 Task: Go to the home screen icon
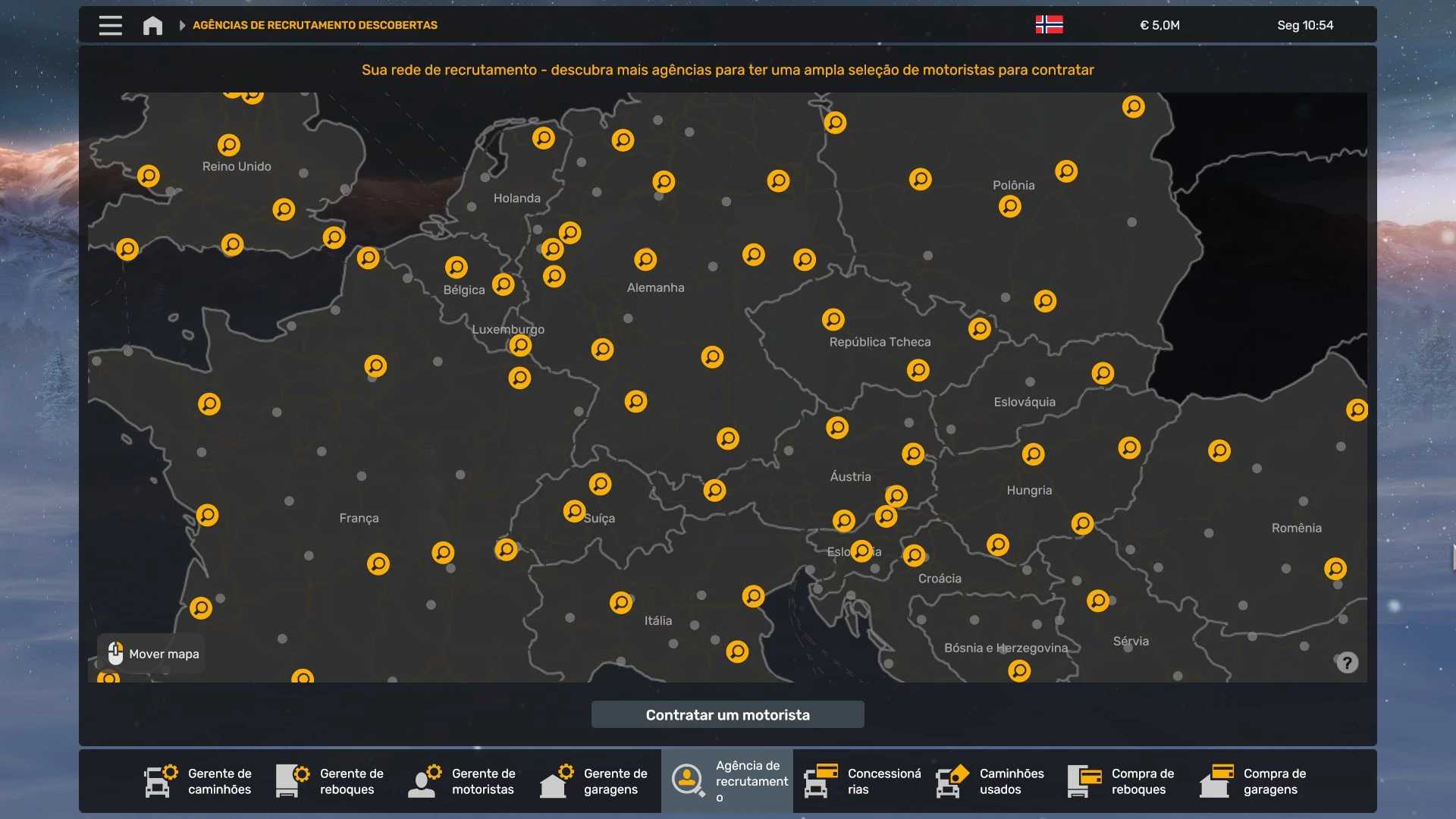pyautogui.click(x=152, y=26)
